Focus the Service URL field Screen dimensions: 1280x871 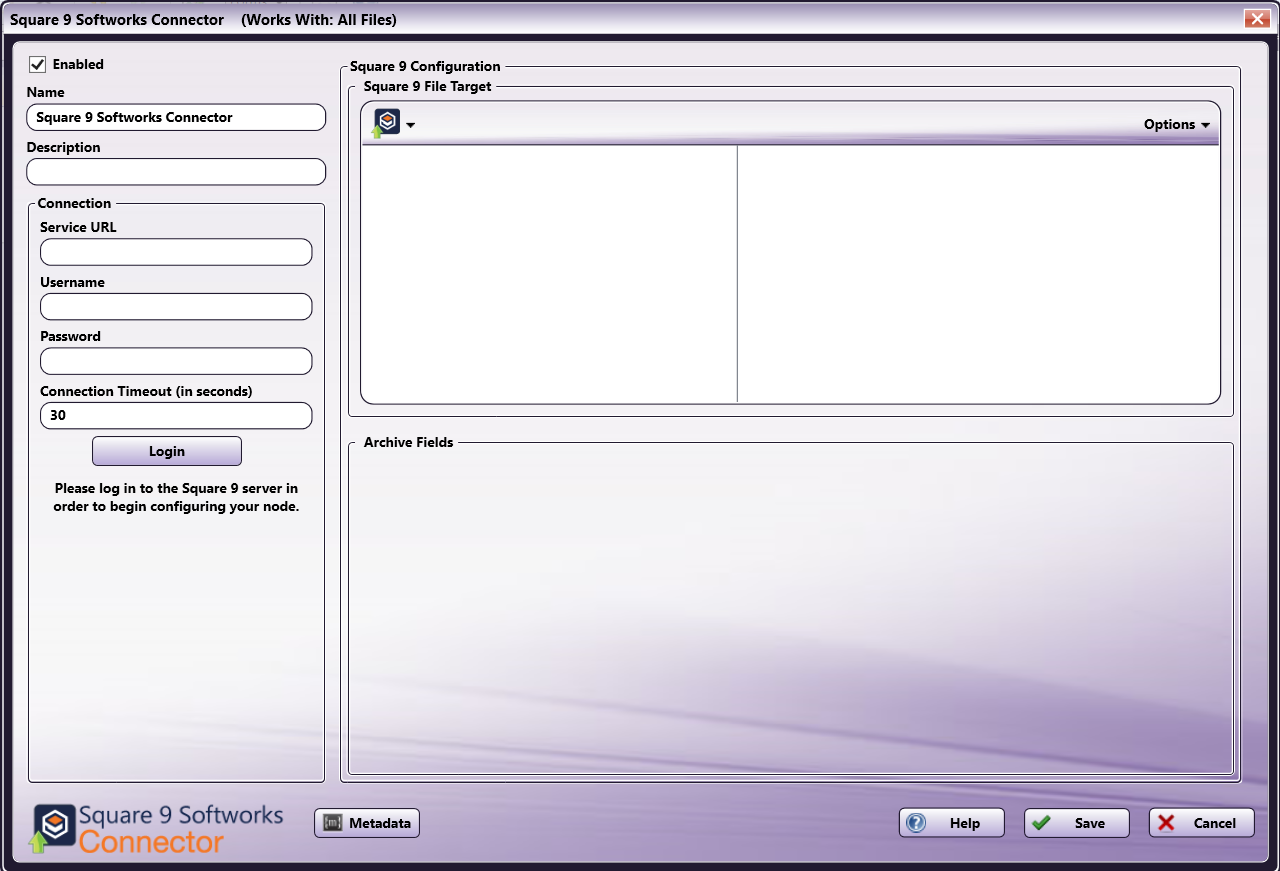[176, 252]
